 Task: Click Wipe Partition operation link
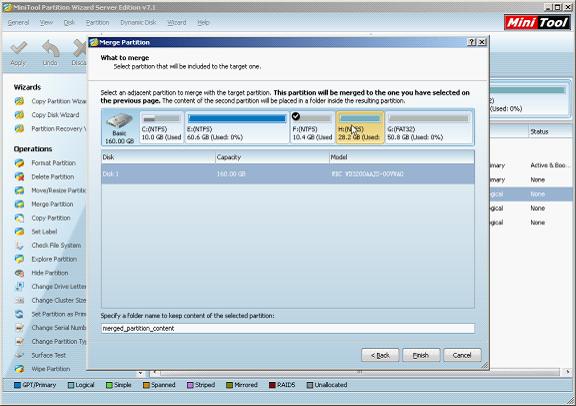[51, 369]
